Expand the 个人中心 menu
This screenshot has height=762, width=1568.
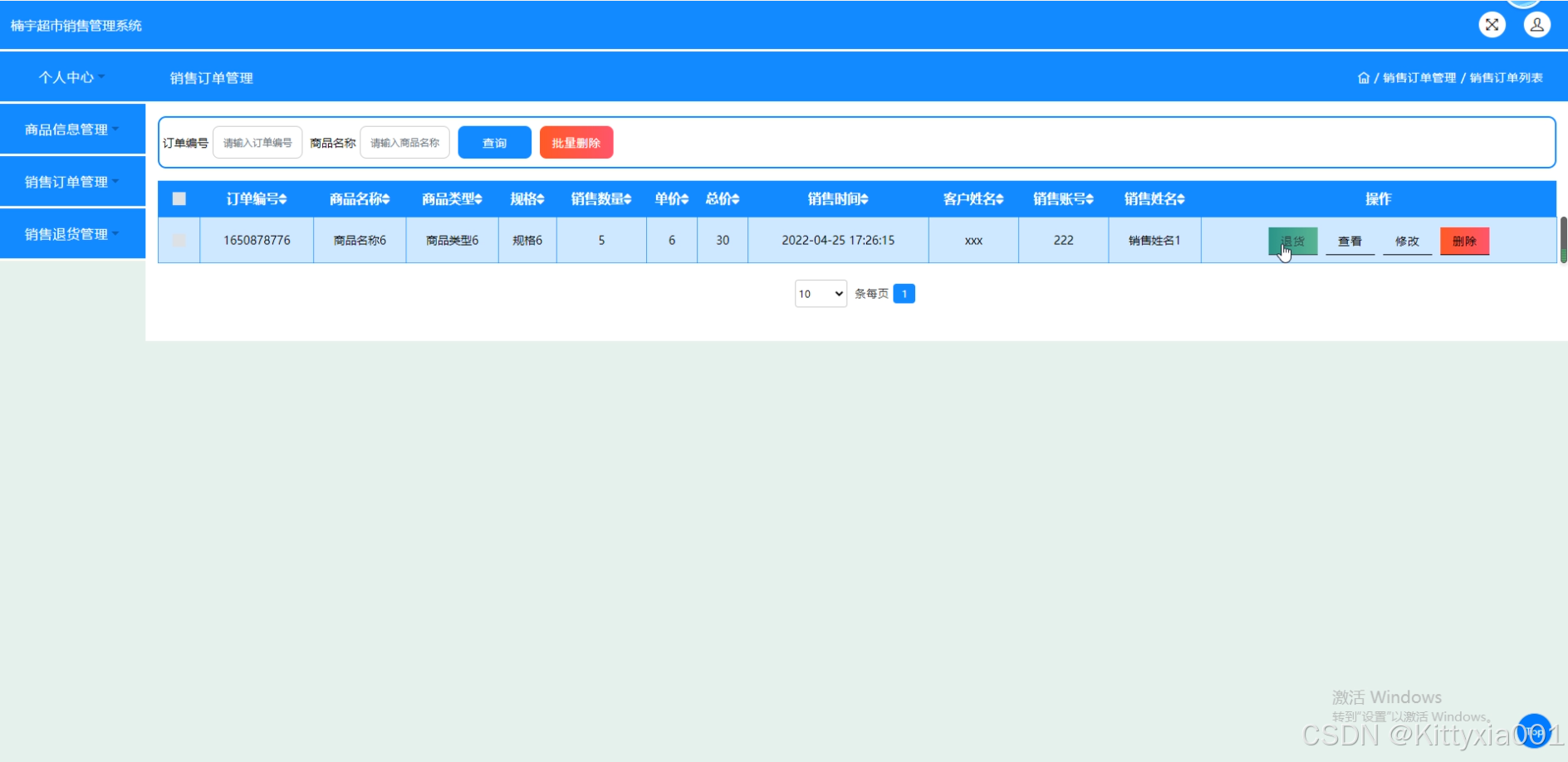point(72,77)
